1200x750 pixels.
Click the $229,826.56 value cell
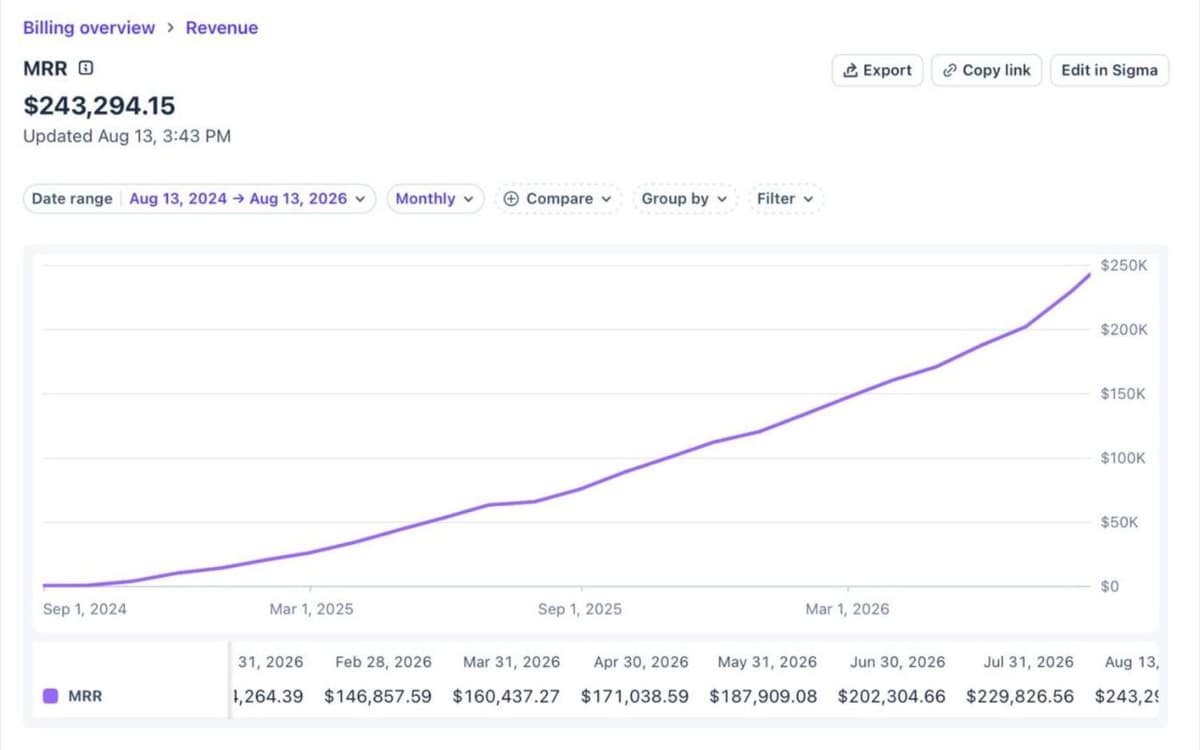point(1019,696)
